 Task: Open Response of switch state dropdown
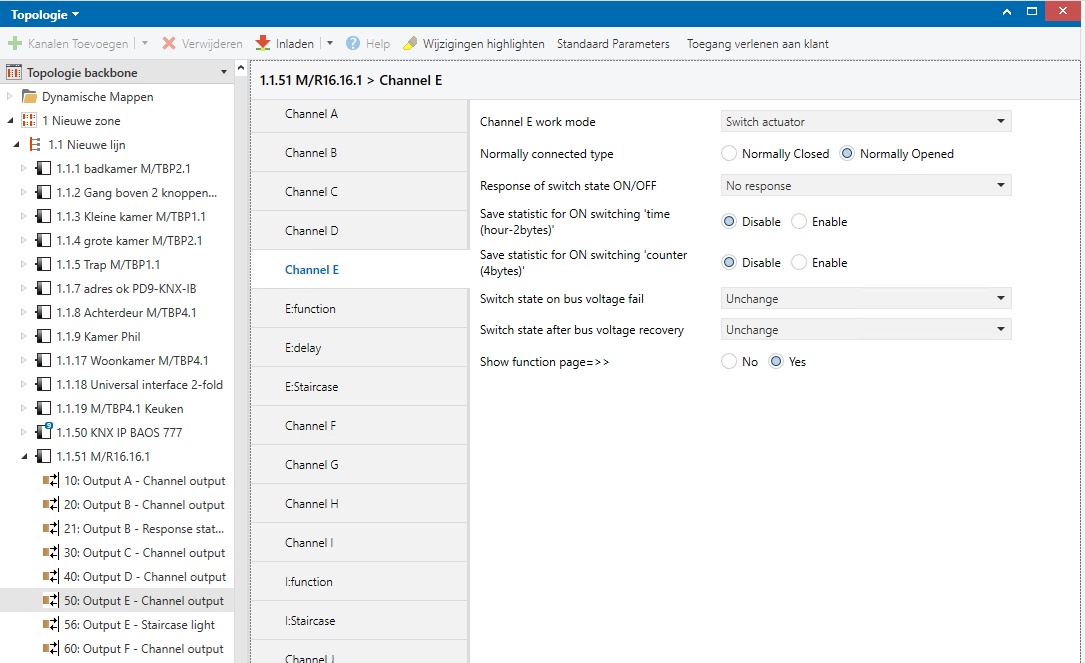tap(866, 186)
